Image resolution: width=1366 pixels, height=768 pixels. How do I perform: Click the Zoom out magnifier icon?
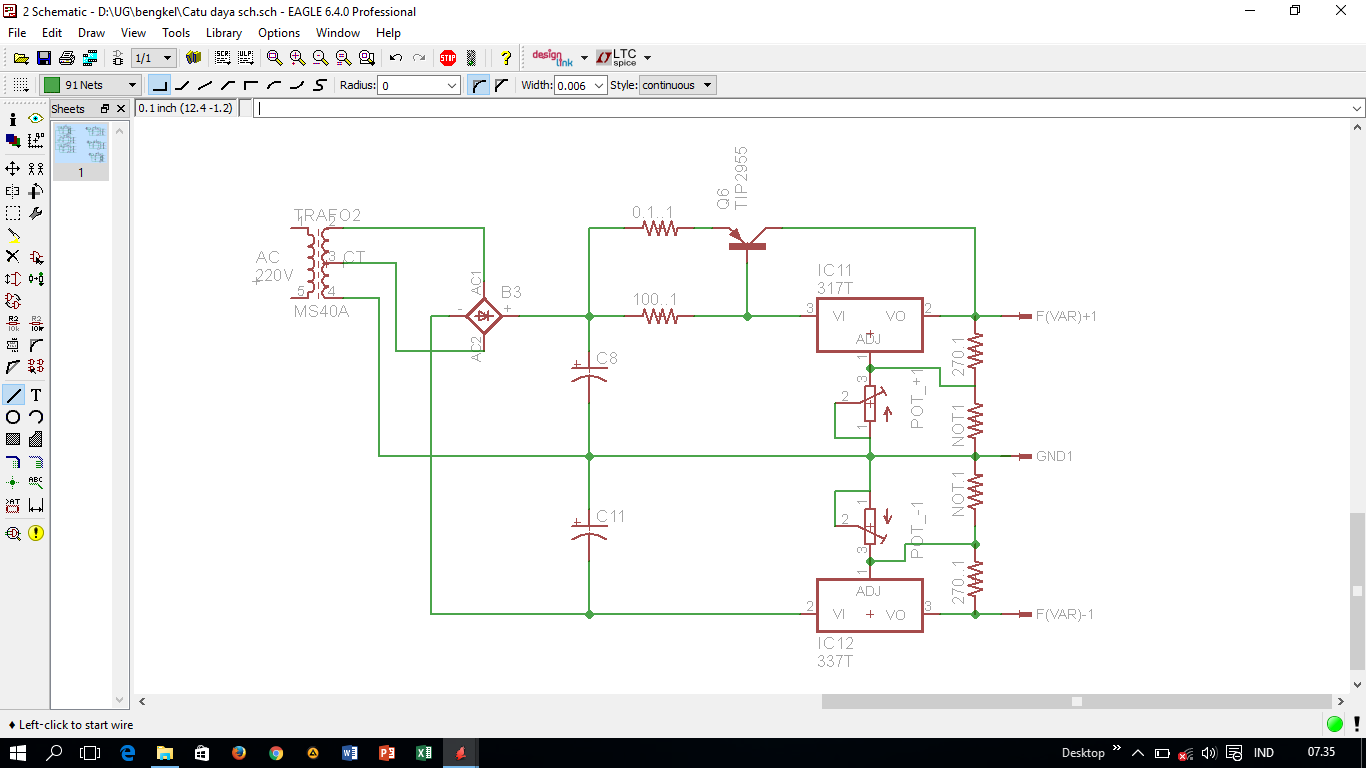point(321,58)
